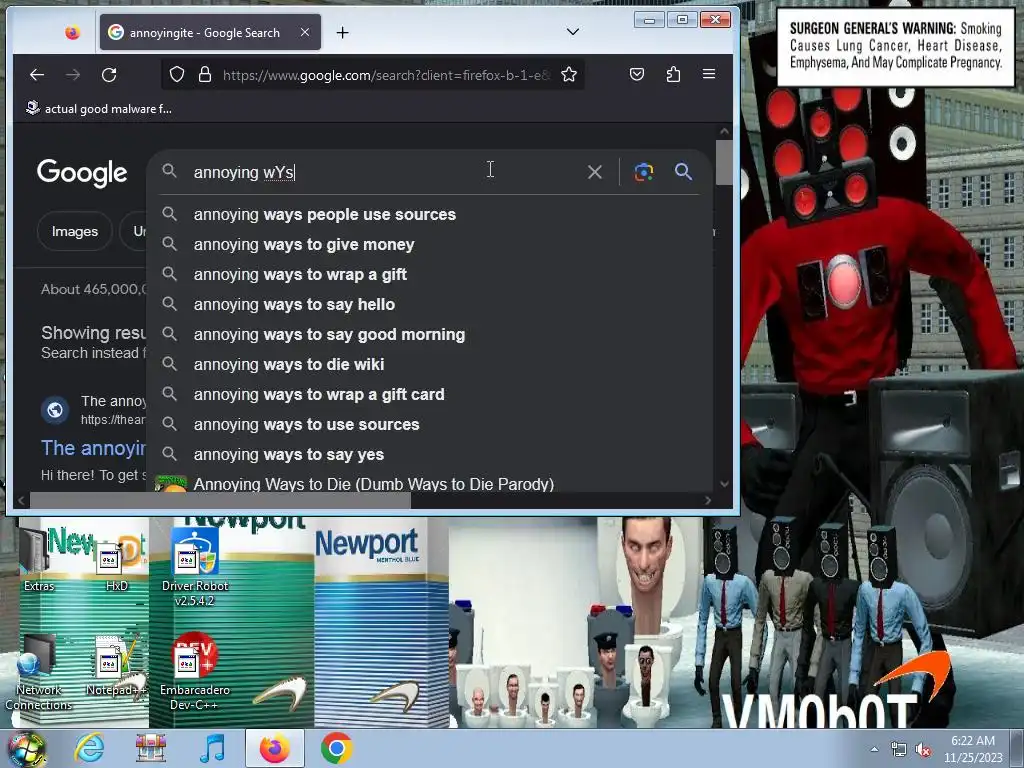This screenshot has width=1024, height=768.
Task: Go to Google home via the logo
Action: click(x=82, y=173)
